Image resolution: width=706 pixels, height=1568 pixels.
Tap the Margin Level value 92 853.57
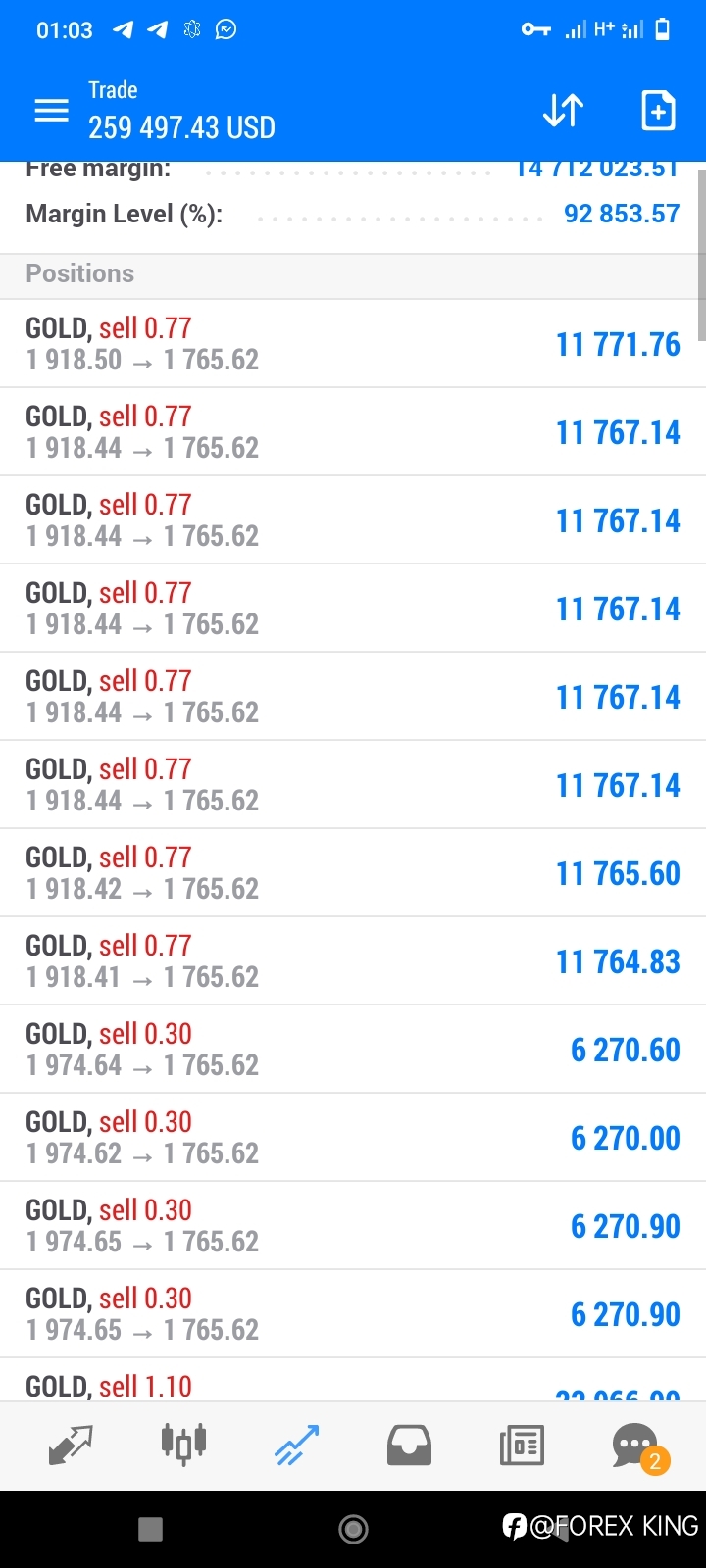click(x=622, y=214)
